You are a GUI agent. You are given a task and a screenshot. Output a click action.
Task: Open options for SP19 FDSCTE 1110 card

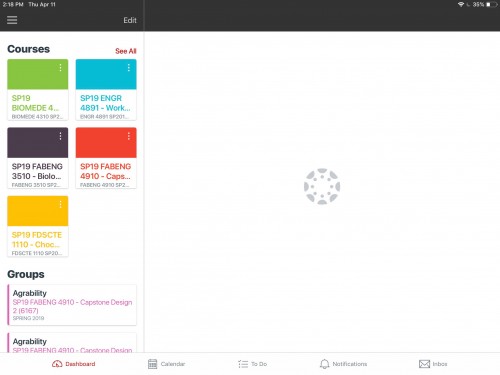[60, 204]
